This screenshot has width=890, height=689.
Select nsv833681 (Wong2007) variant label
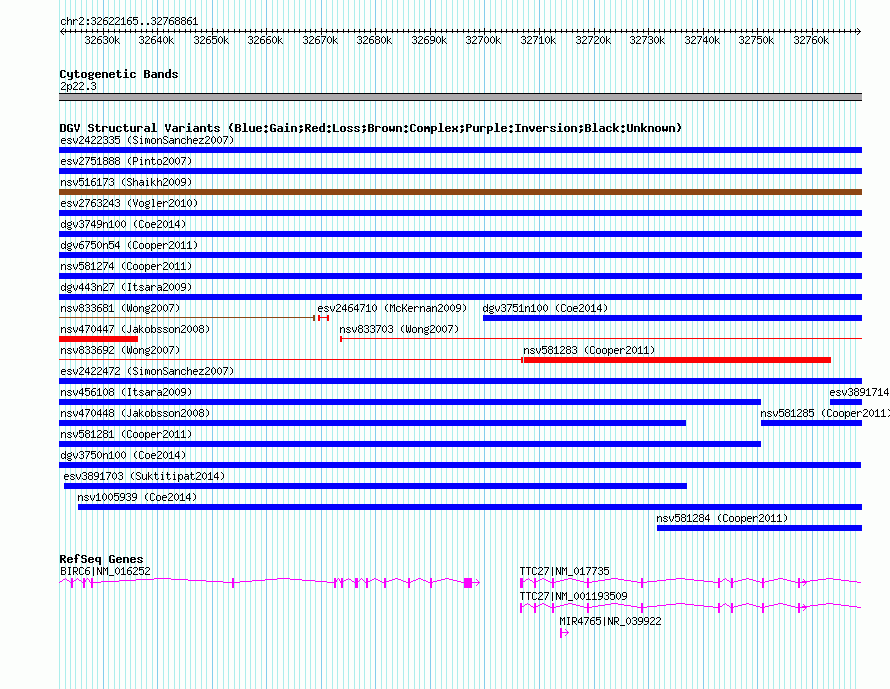[x=120, y=308]
